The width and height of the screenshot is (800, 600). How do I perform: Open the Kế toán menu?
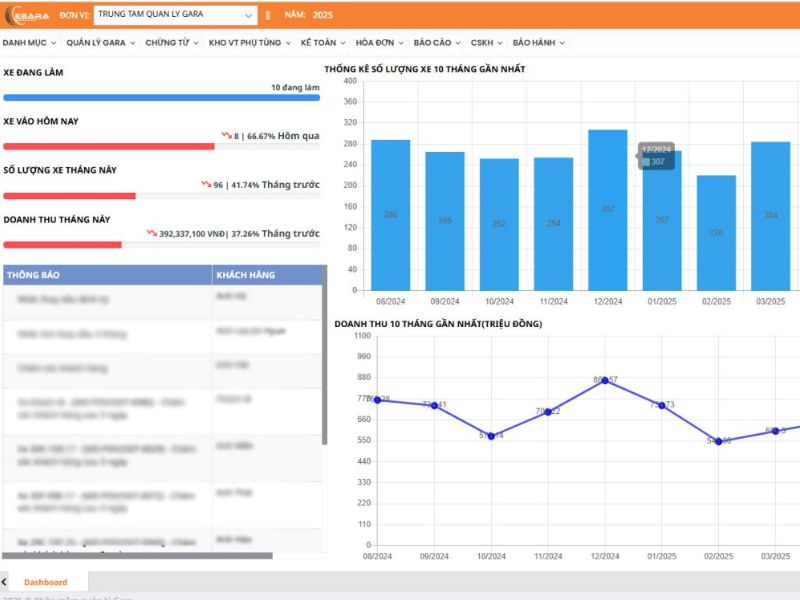[323, 43]
